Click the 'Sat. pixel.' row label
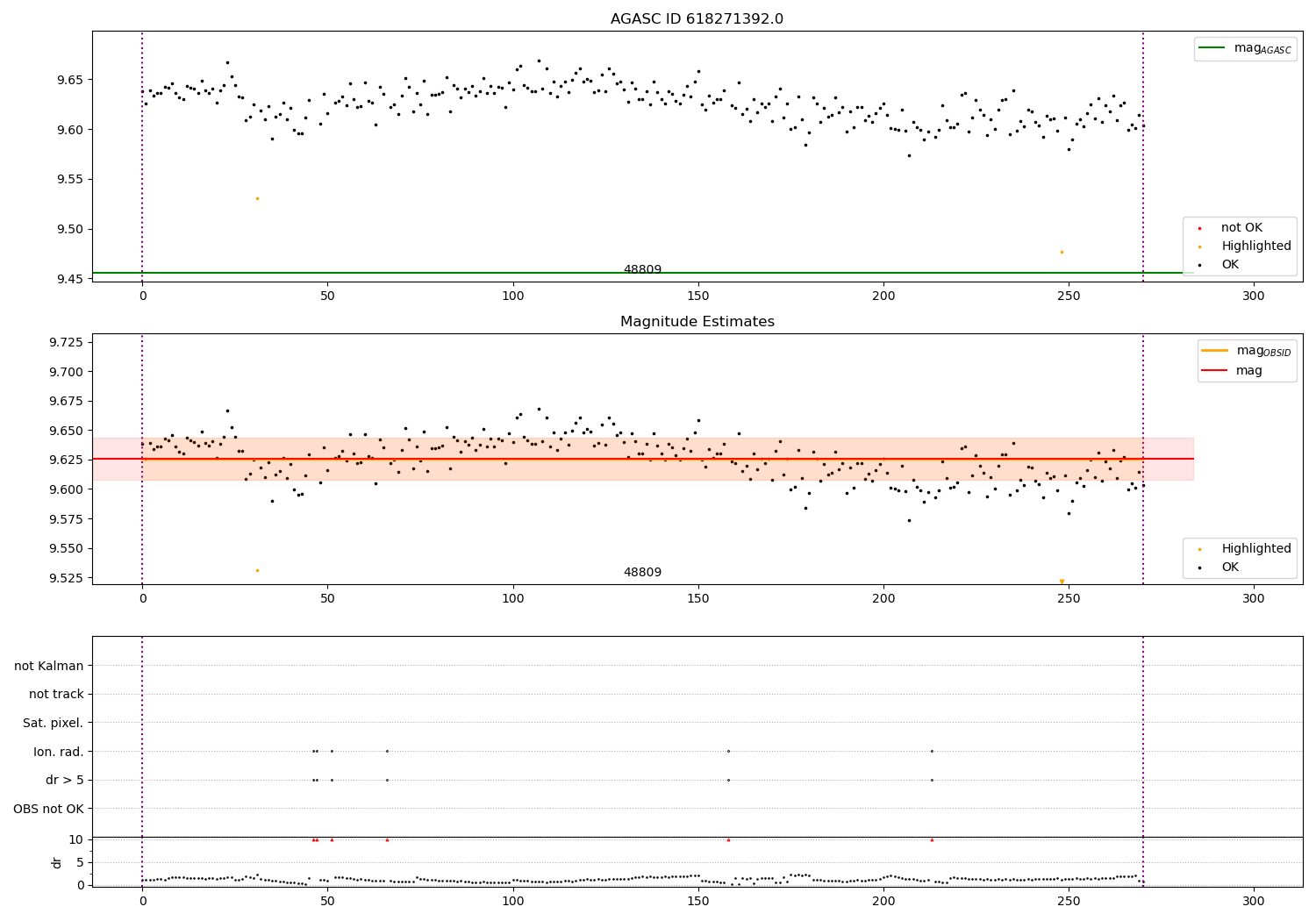The width and height of the screenshot is (1316, 921). coord(54,723)
